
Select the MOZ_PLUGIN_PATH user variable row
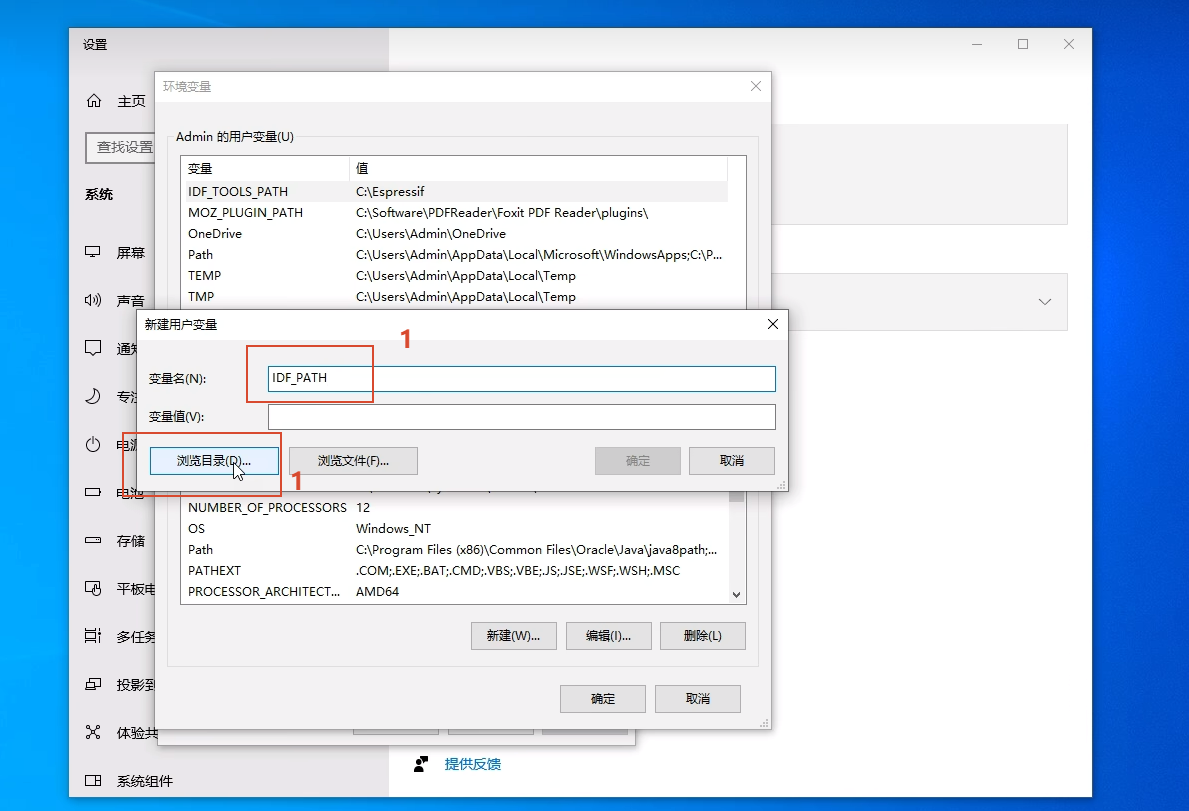pyautogui.click(x=455, y=213)
